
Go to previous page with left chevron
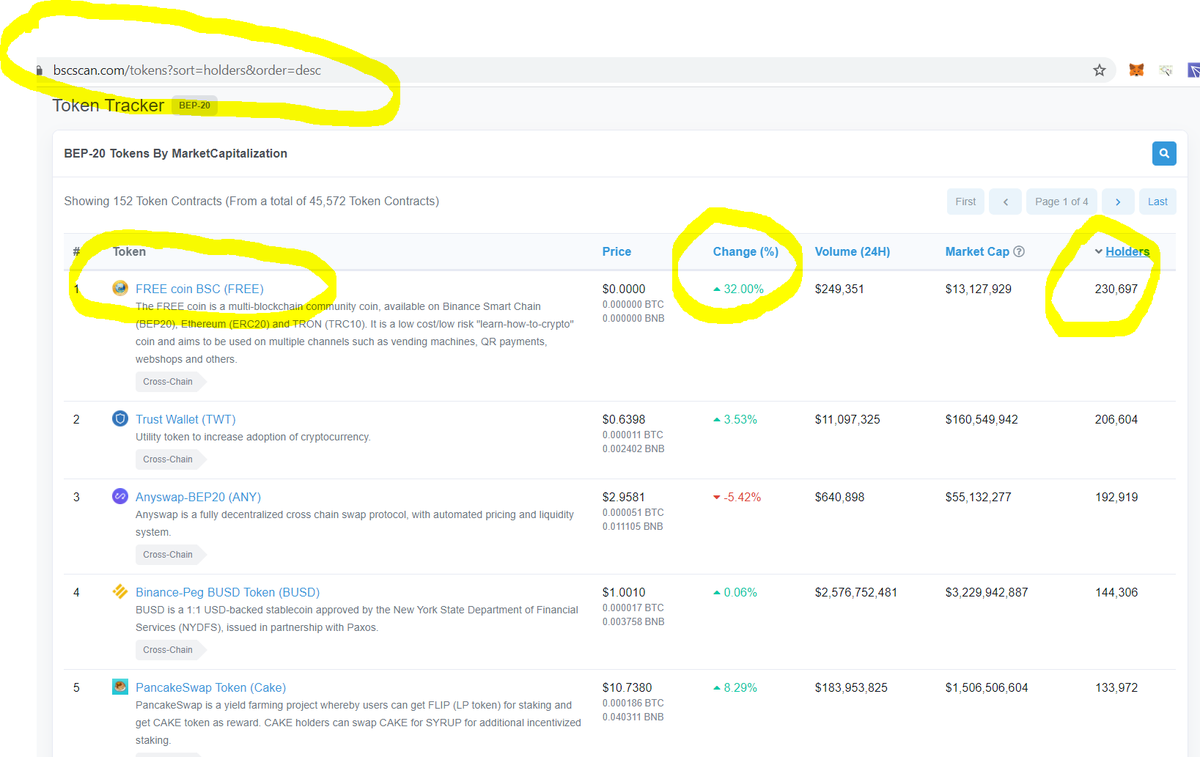point(1005,201)
